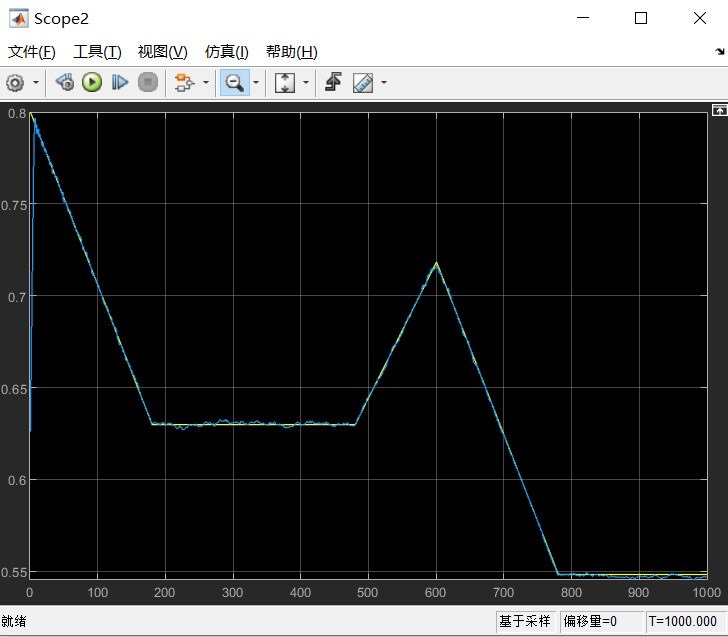Click the highlight Simulink block icon

(184, 83)
